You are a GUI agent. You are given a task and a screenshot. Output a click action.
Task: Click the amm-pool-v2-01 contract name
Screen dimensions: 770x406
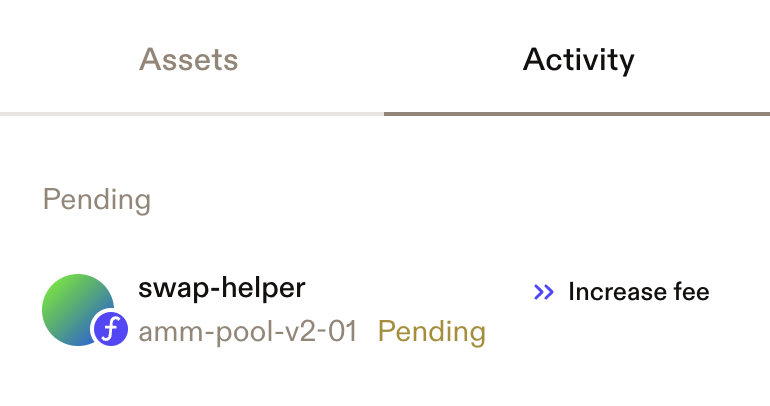point(248,331)
